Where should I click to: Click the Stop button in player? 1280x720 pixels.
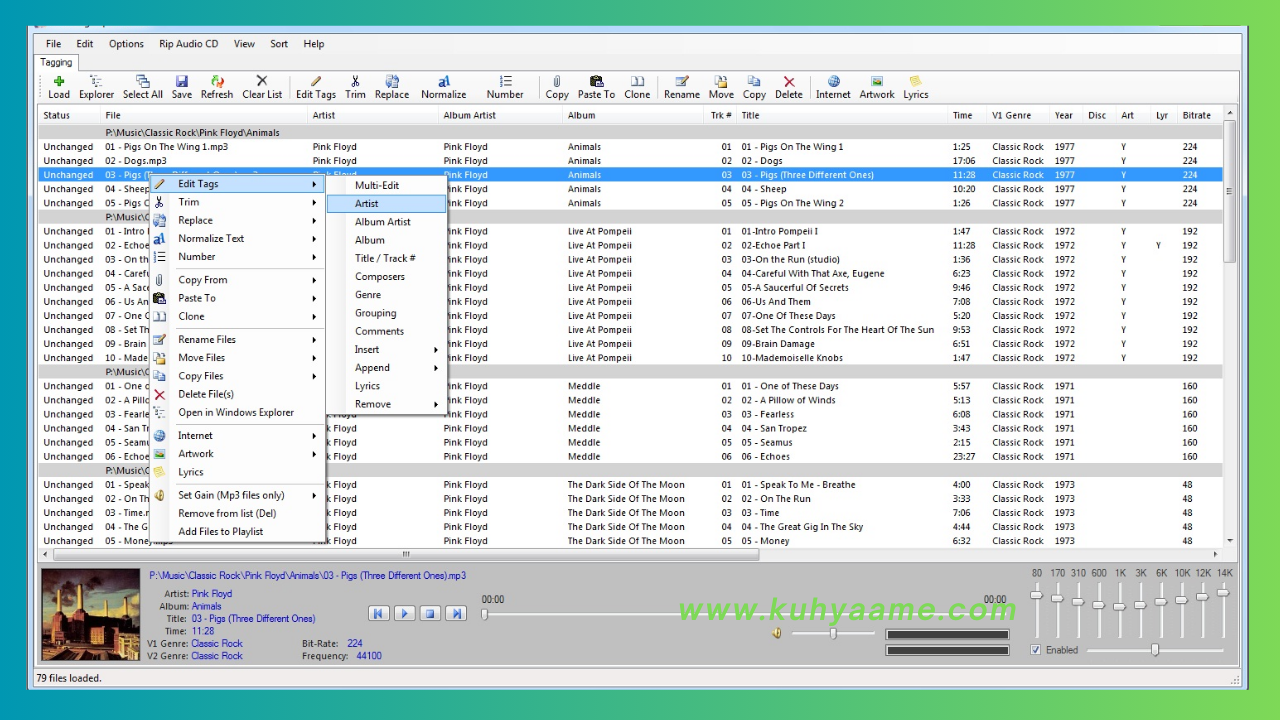430,613
